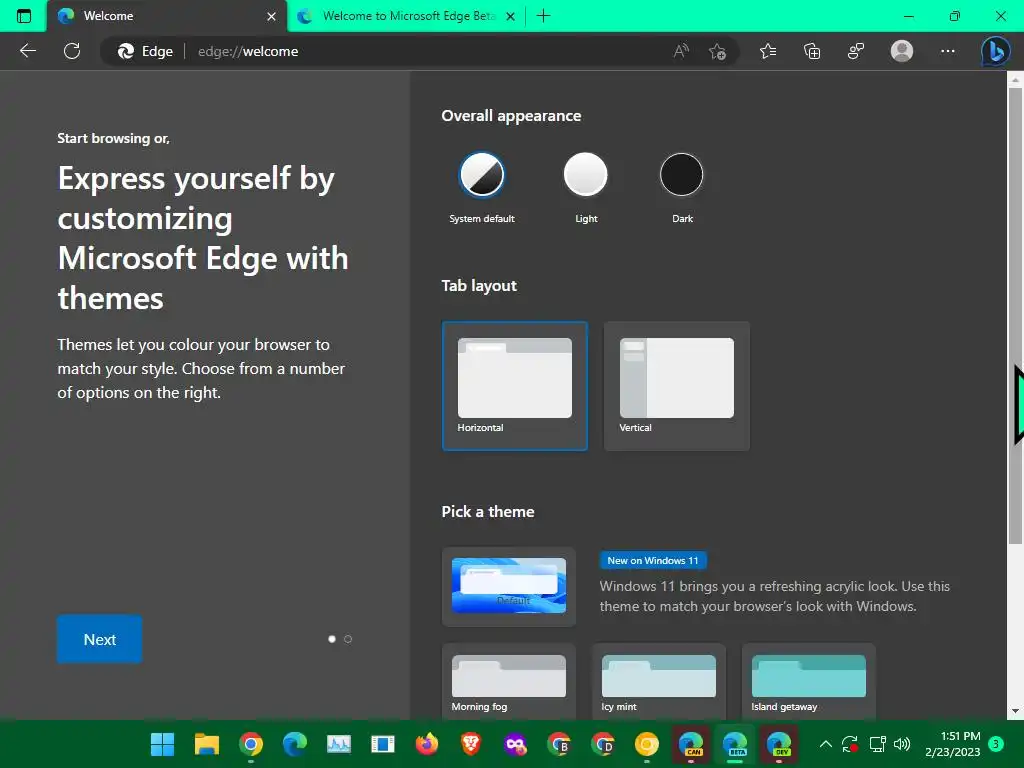Click the Next button
1024x768 pixels.
click(x=99, y=639)
